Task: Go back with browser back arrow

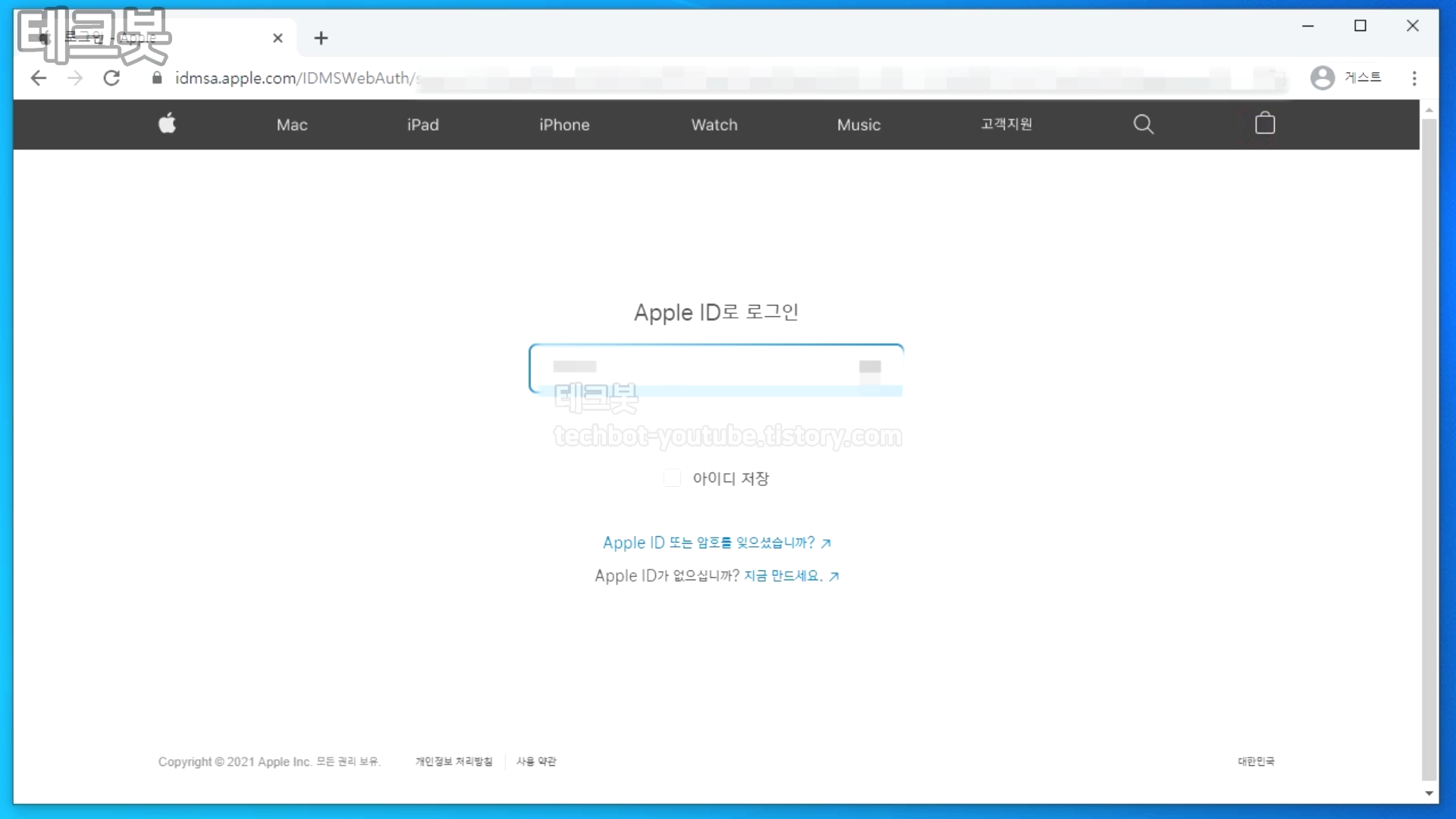Action: 39,78
